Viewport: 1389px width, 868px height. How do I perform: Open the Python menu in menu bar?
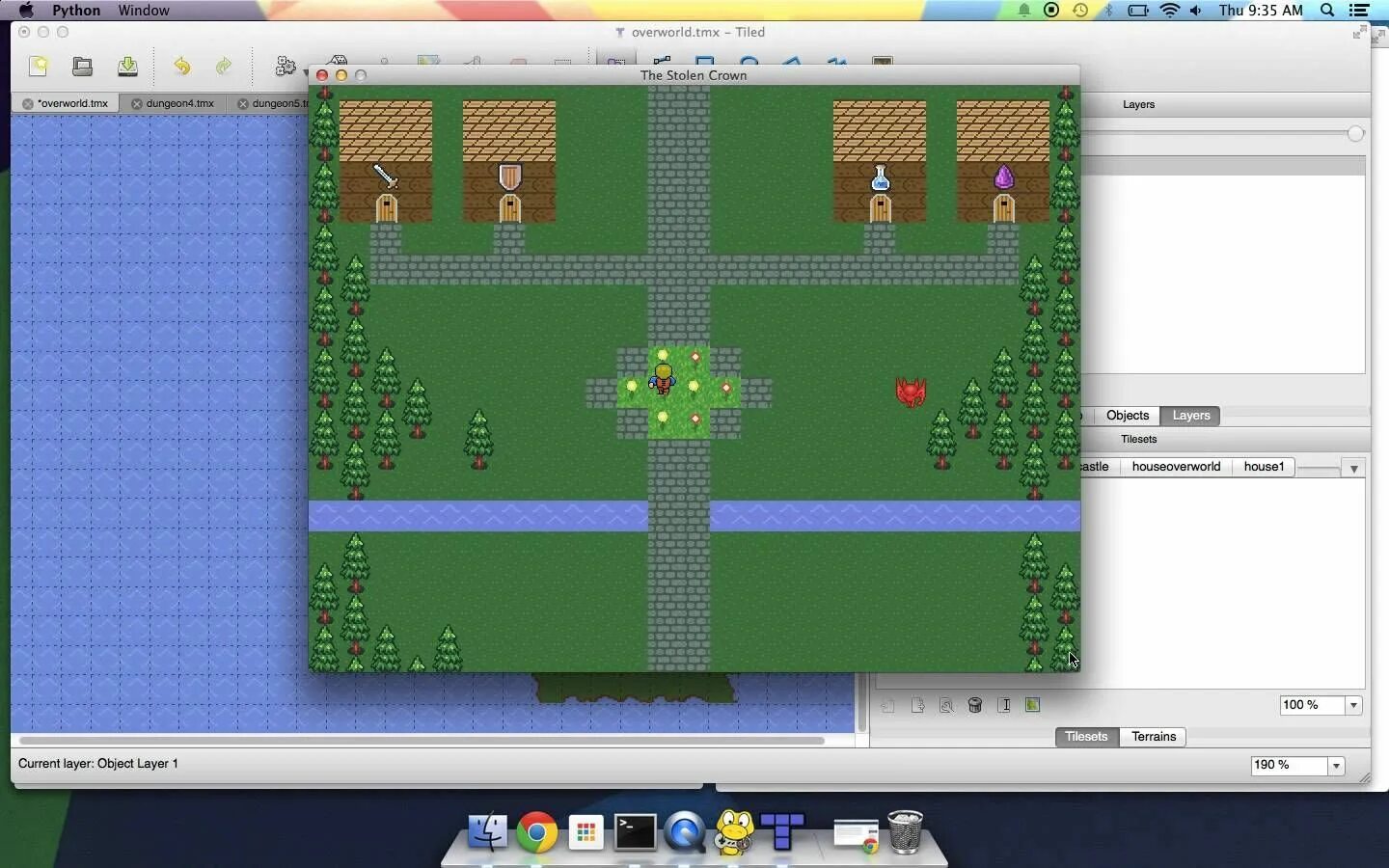[76, 11]
